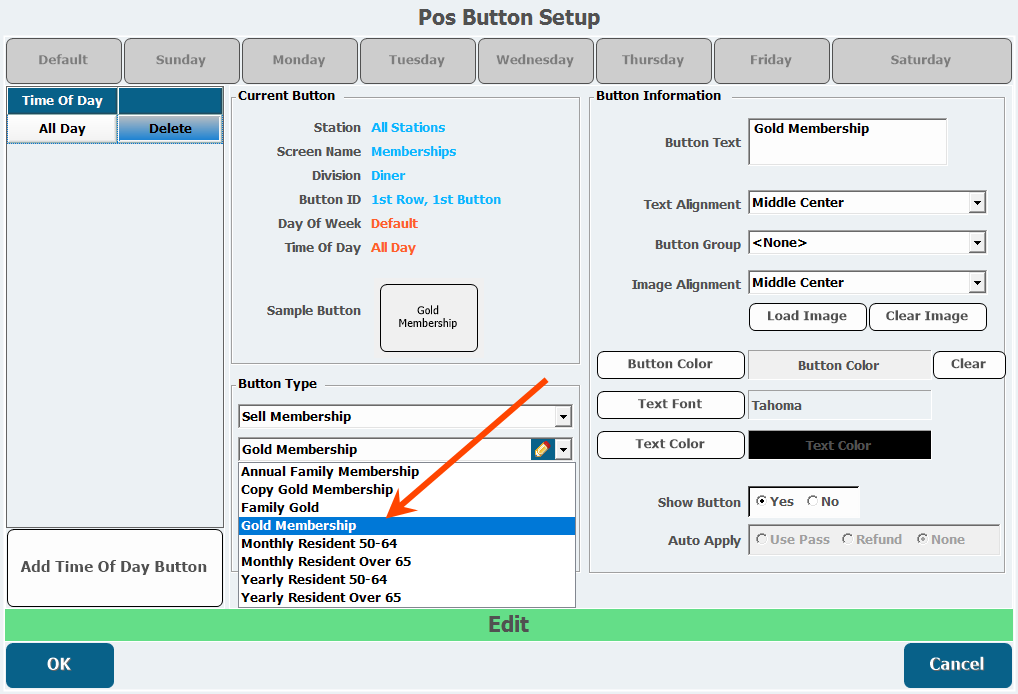Click the Gold Membership sample button

coord(428,318)
